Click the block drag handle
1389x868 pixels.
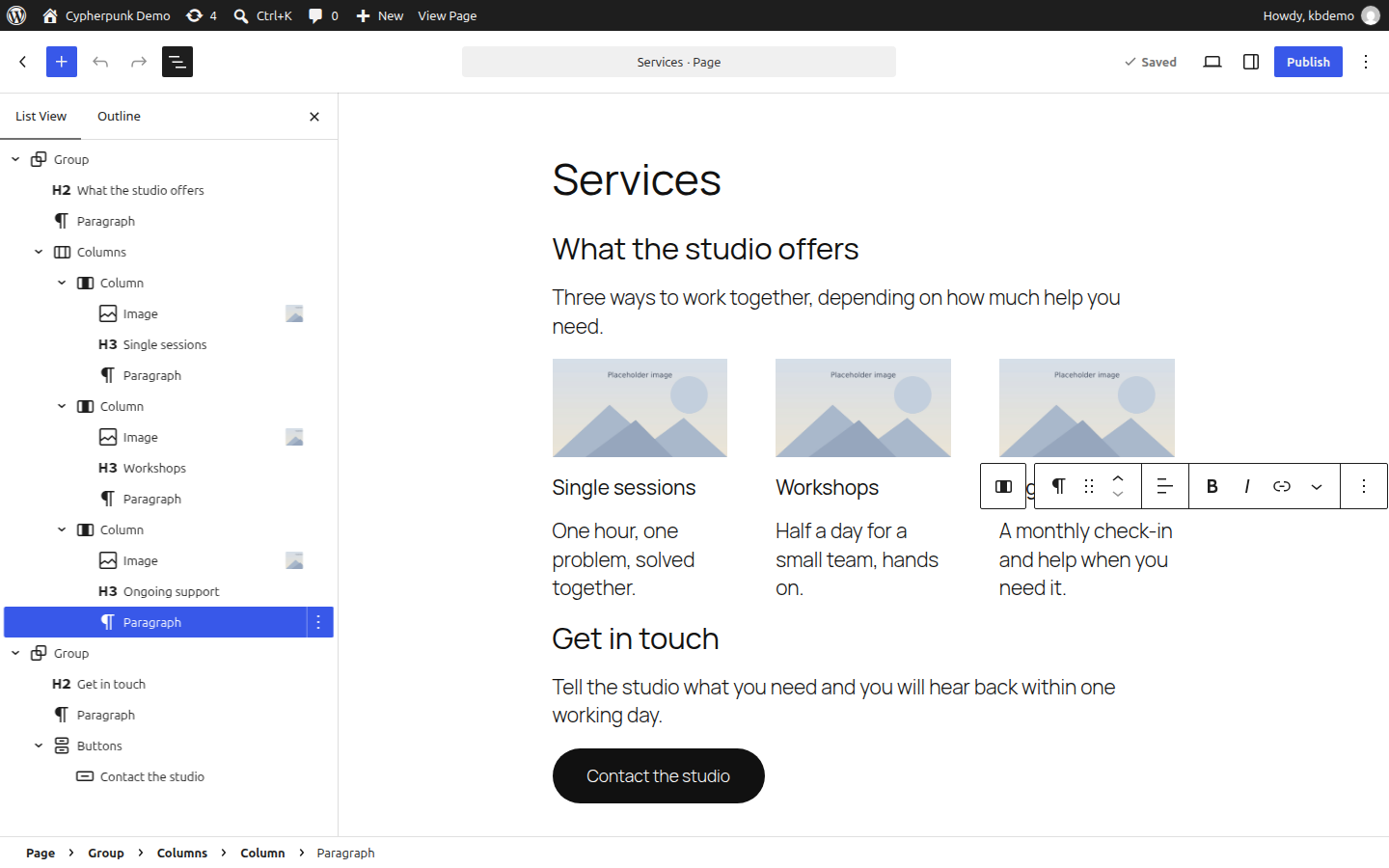click(1089, 486)
